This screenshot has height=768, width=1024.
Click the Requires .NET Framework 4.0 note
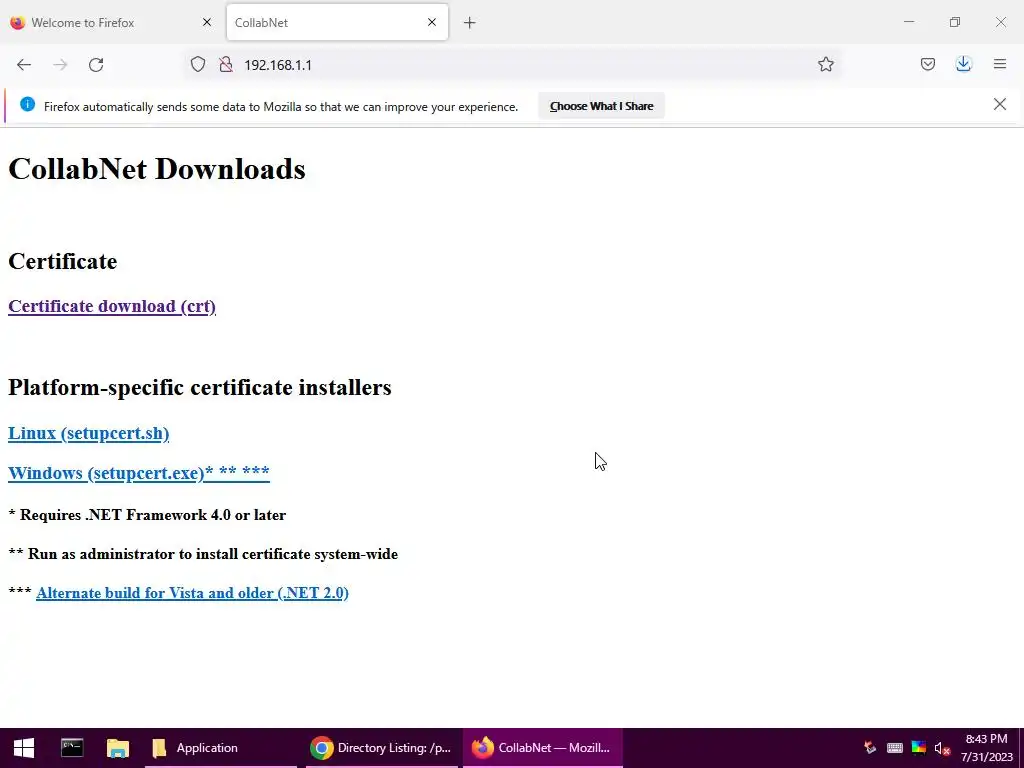147,515
